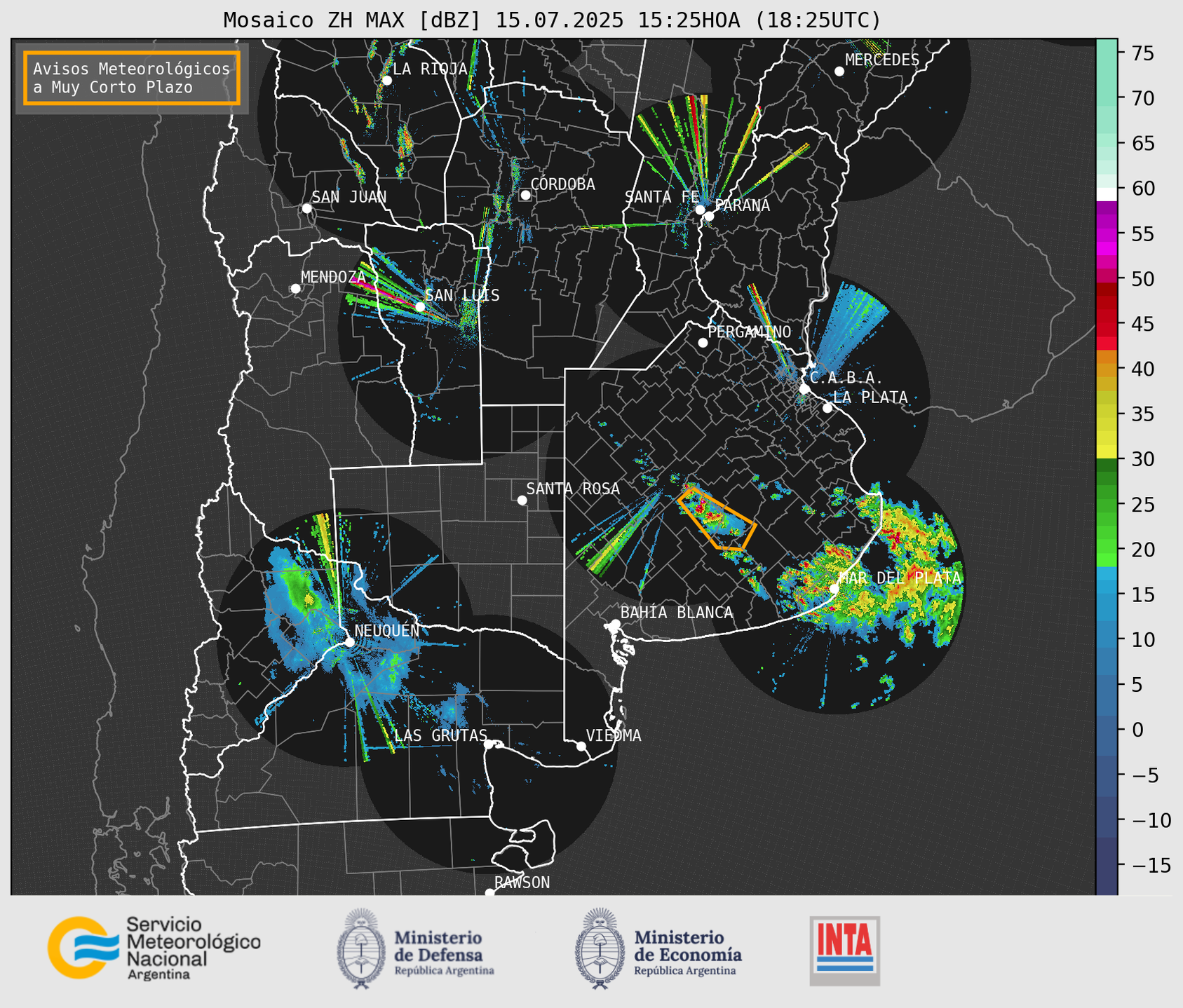Screen dimensions: 1183x1008
Task: Select the RAWSON city label
Action: pos(522,883)
